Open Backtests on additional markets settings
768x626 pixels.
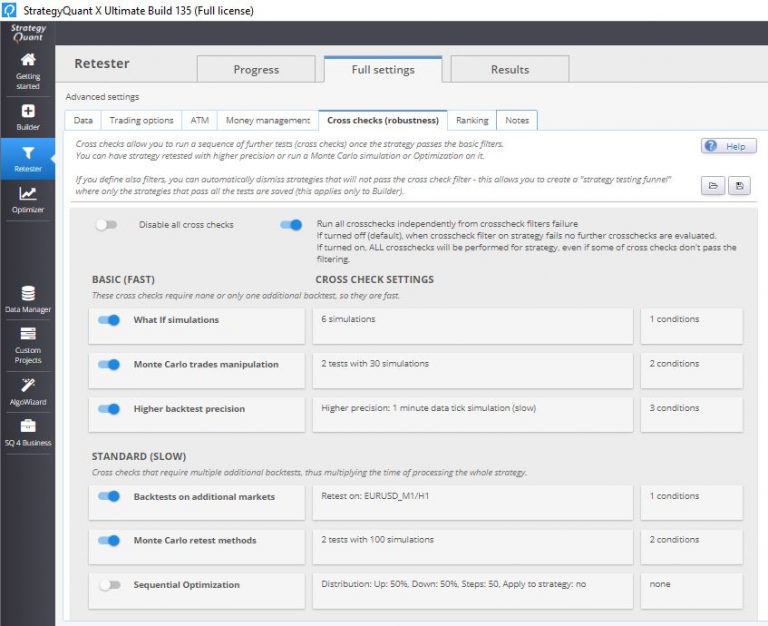473,497
